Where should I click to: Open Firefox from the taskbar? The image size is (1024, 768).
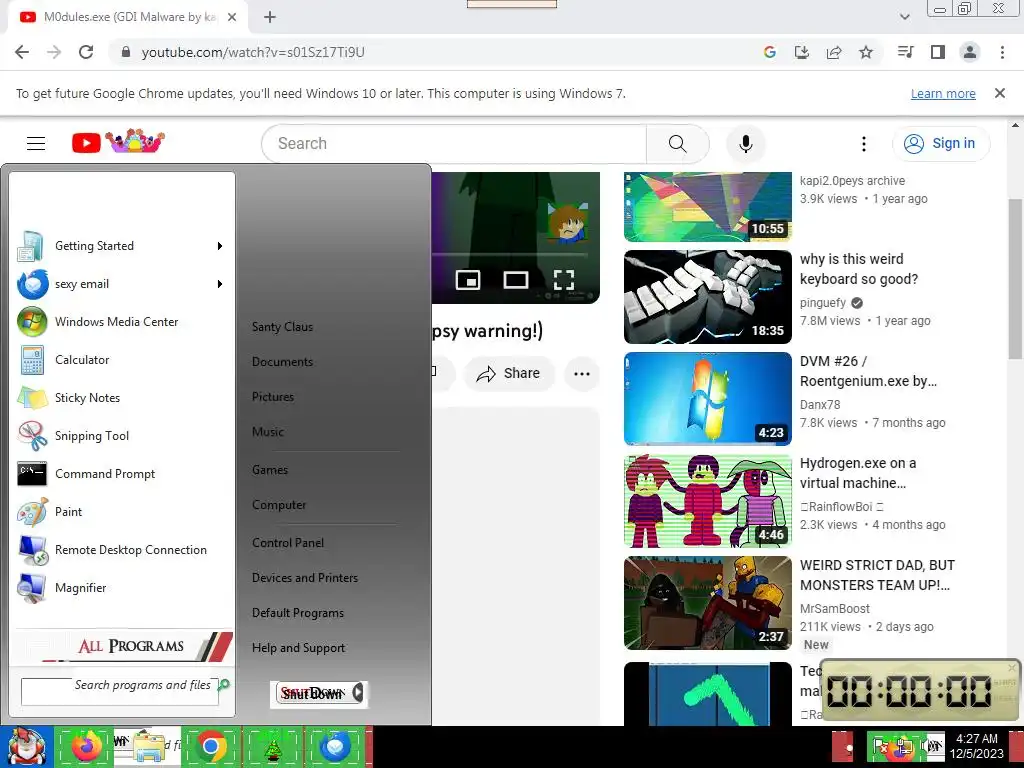(x=86, y=747)
